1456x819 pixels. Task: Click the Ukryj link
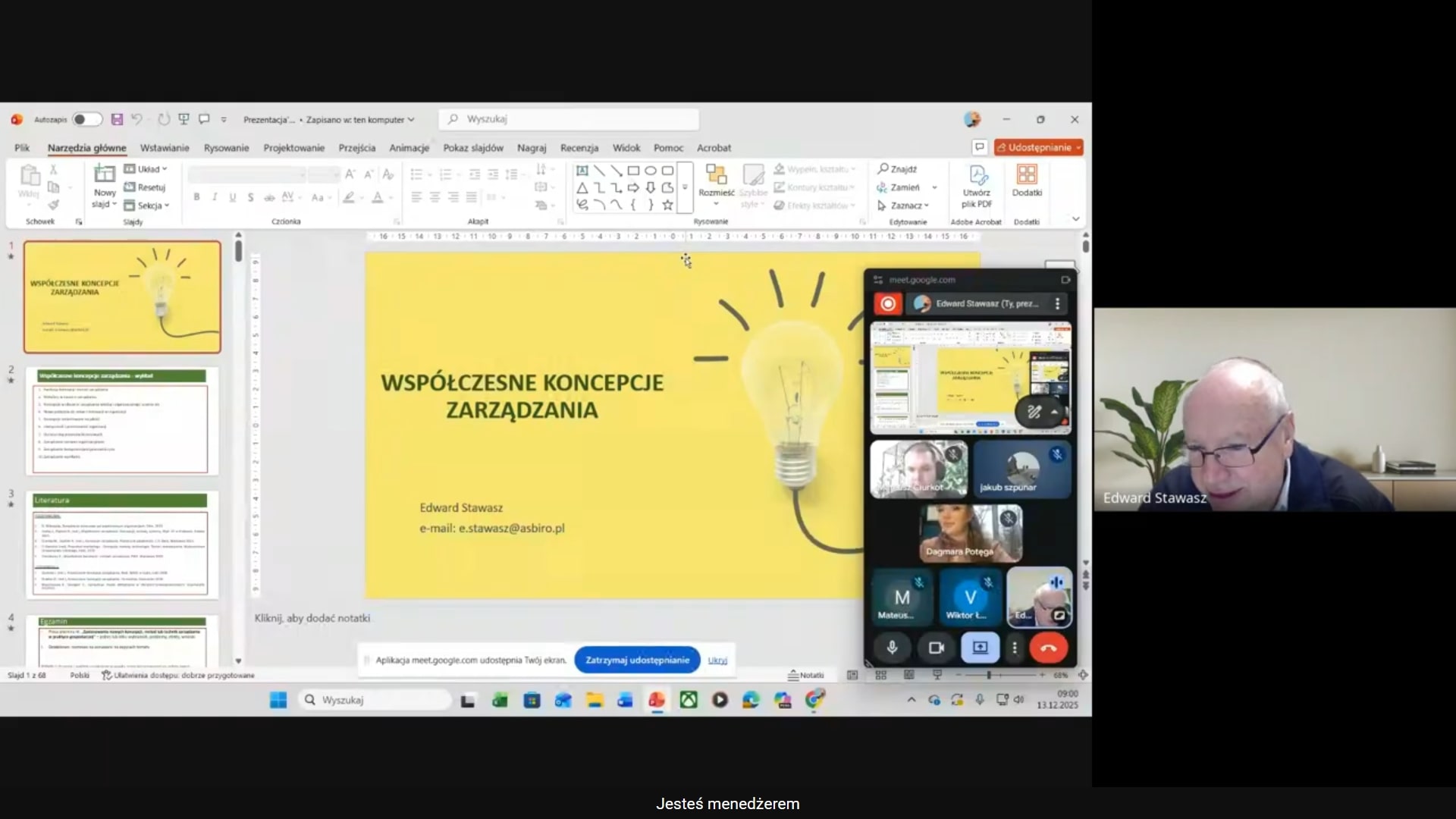(x=717, y=660)
